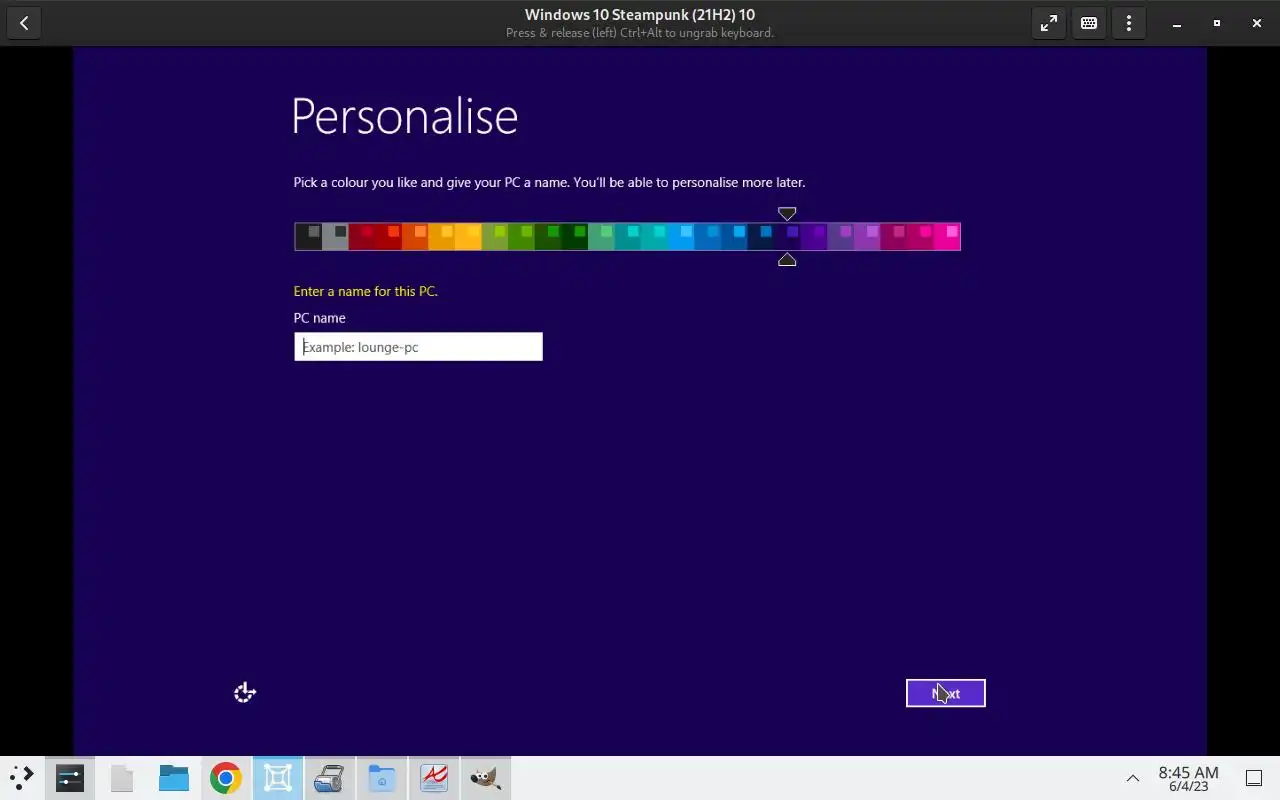This screenshot has width=1280, height=800.
Task: Pick the last hot pink colour swatch
Action: tap(947, 237)
